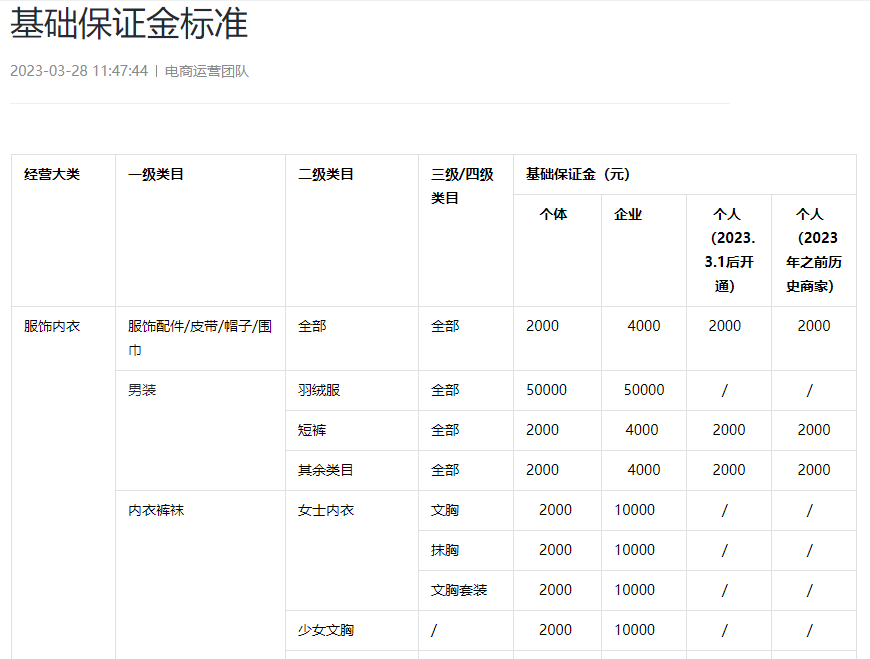This screenshot has height=659, width=870.
Task: Click the 企业 sub-column header
Action: click(629, 214)
